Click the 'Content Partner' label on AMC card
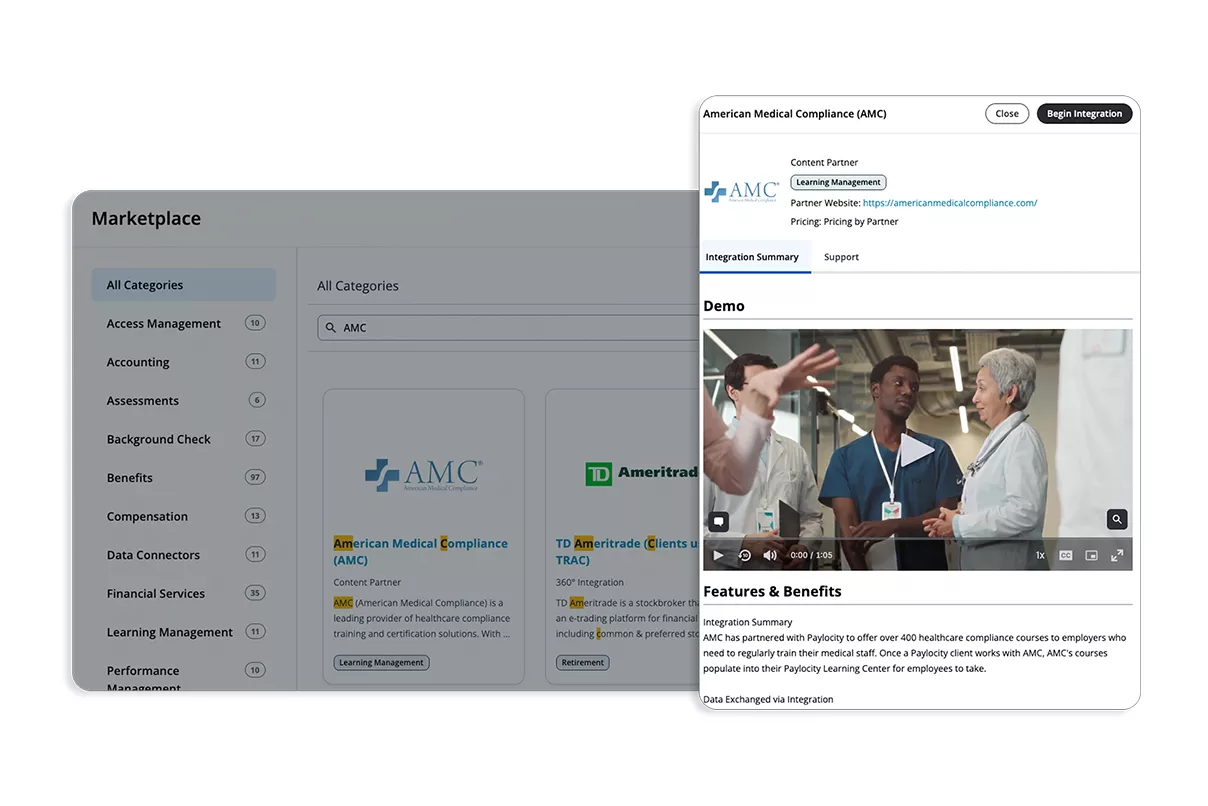 click(367, 583)
